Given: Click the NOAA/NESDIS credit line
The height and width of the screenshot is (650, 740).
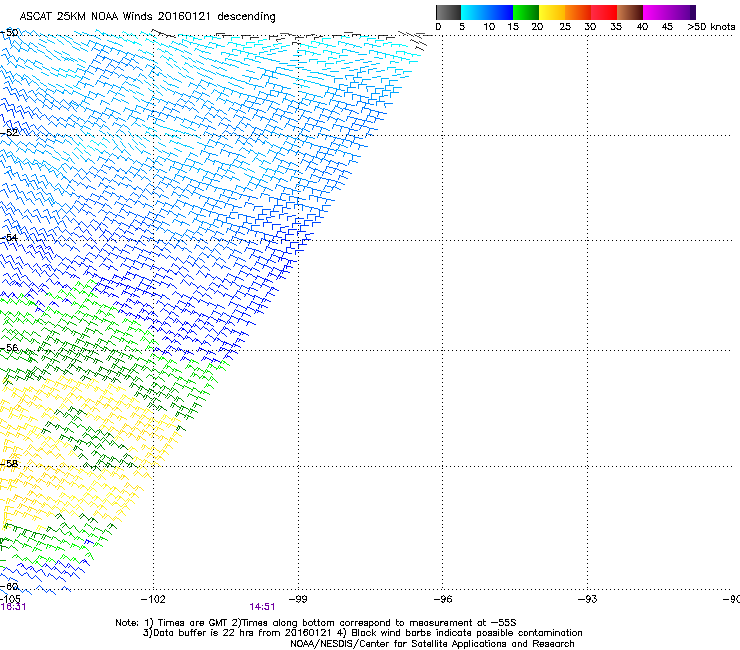Looking at the screenshot, I should click(x=432, y=644).
